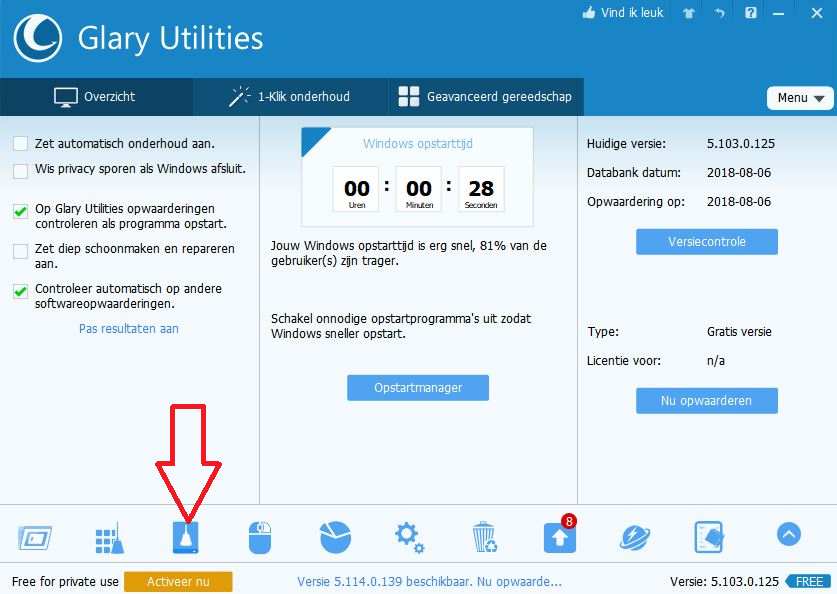Click the 'Databank datum' value 2018-08-06
This screenshot has height=594, width=837.
pos(739,172)
